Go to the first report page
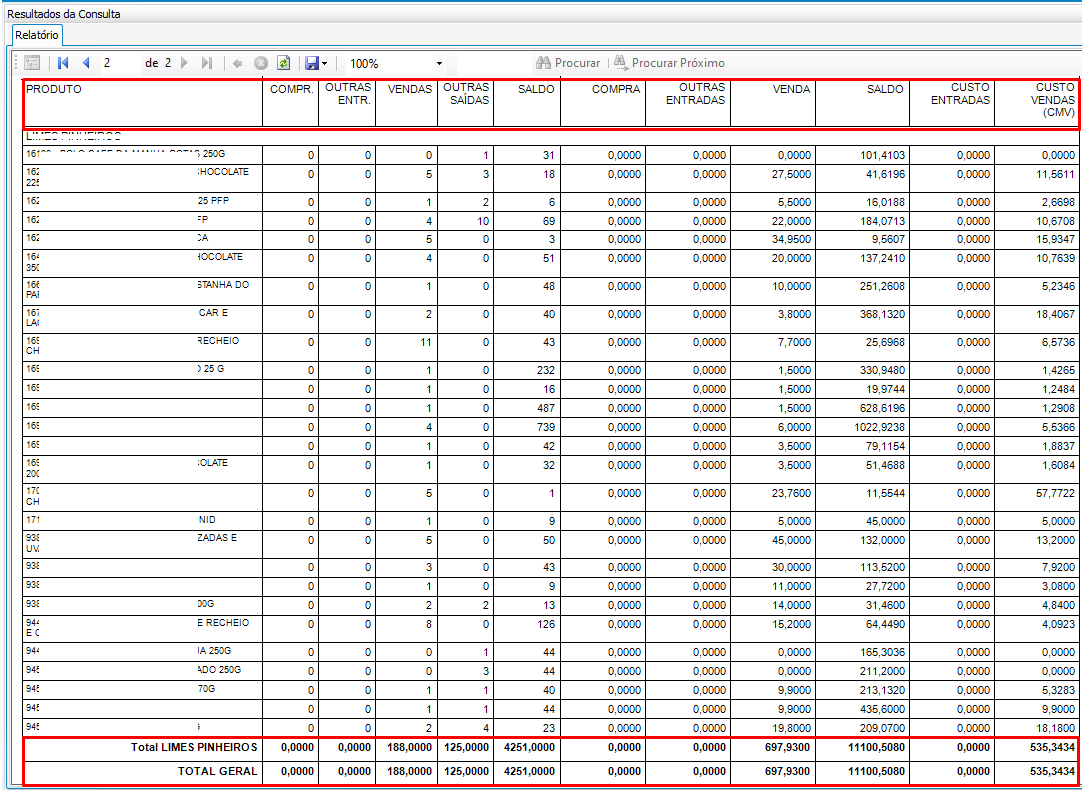Image resolution: width=1082 pixels, height=790 pixels. tap(63, 63)
